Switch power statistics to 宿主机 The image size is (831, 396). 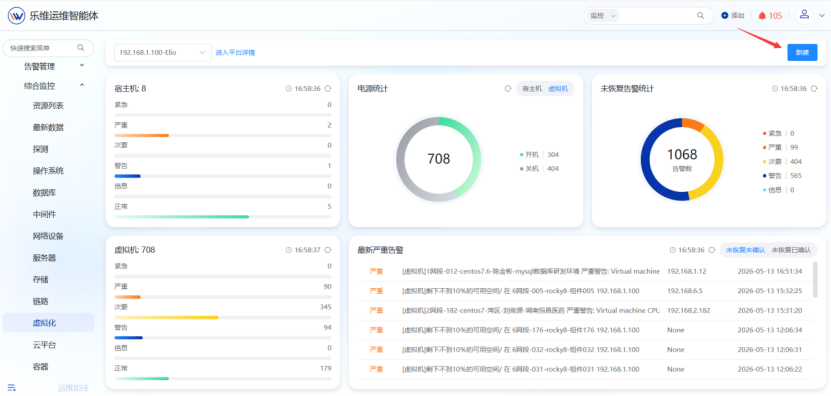(532, 89)
